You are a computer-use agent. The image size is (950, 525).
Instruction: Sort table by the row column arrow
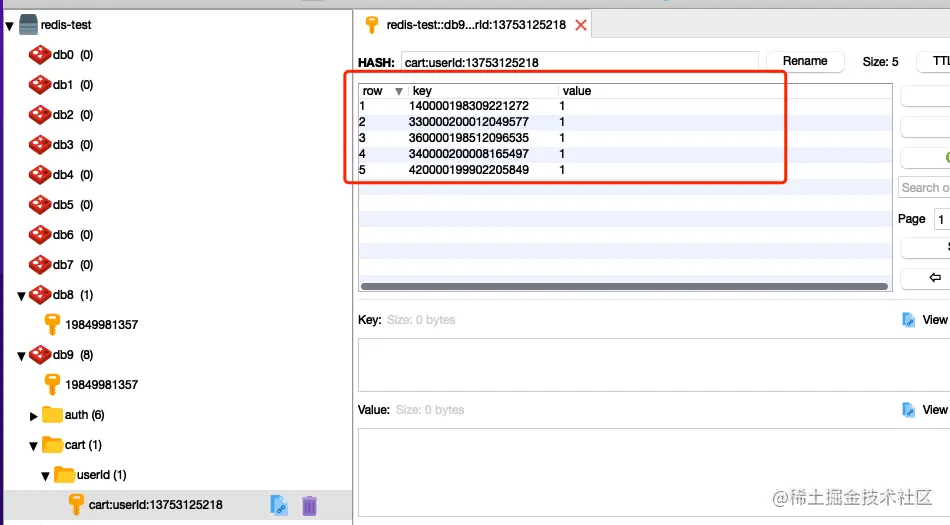tap(399, 91)
